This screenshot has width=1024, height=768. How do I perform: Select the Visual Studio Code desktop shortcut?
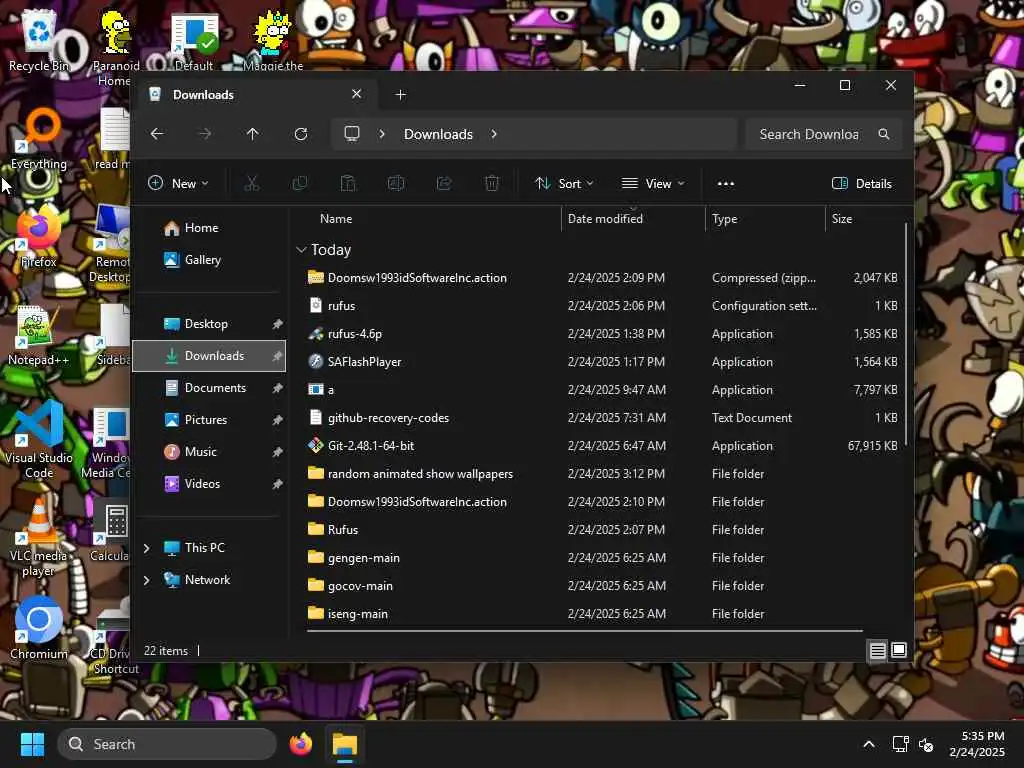tap(39, 440)
